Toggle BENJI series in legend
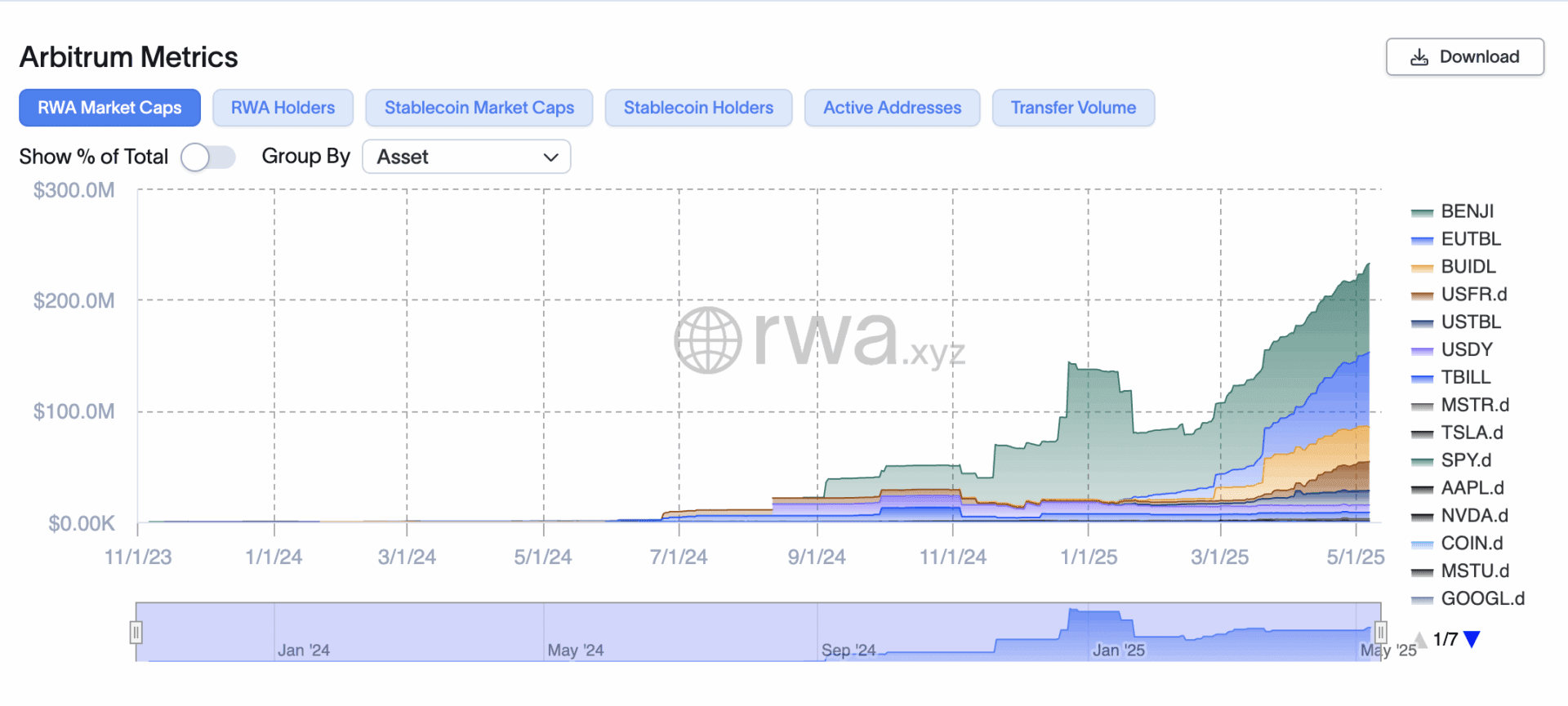 click(x=1452, y=211)
